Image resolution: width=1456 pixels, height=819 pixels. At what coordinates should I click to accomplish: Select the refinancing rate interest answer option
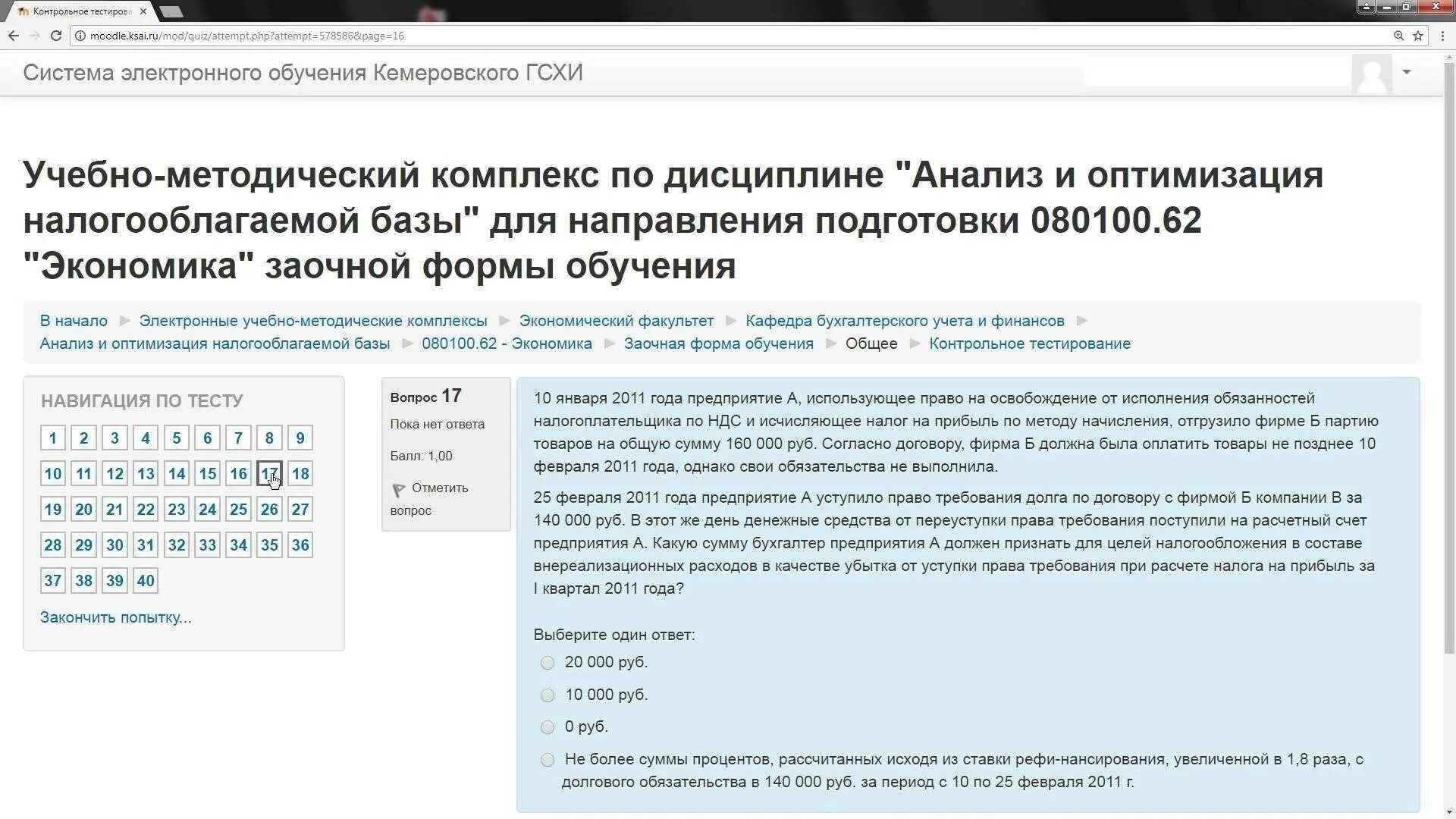click(x=548, y=760)
